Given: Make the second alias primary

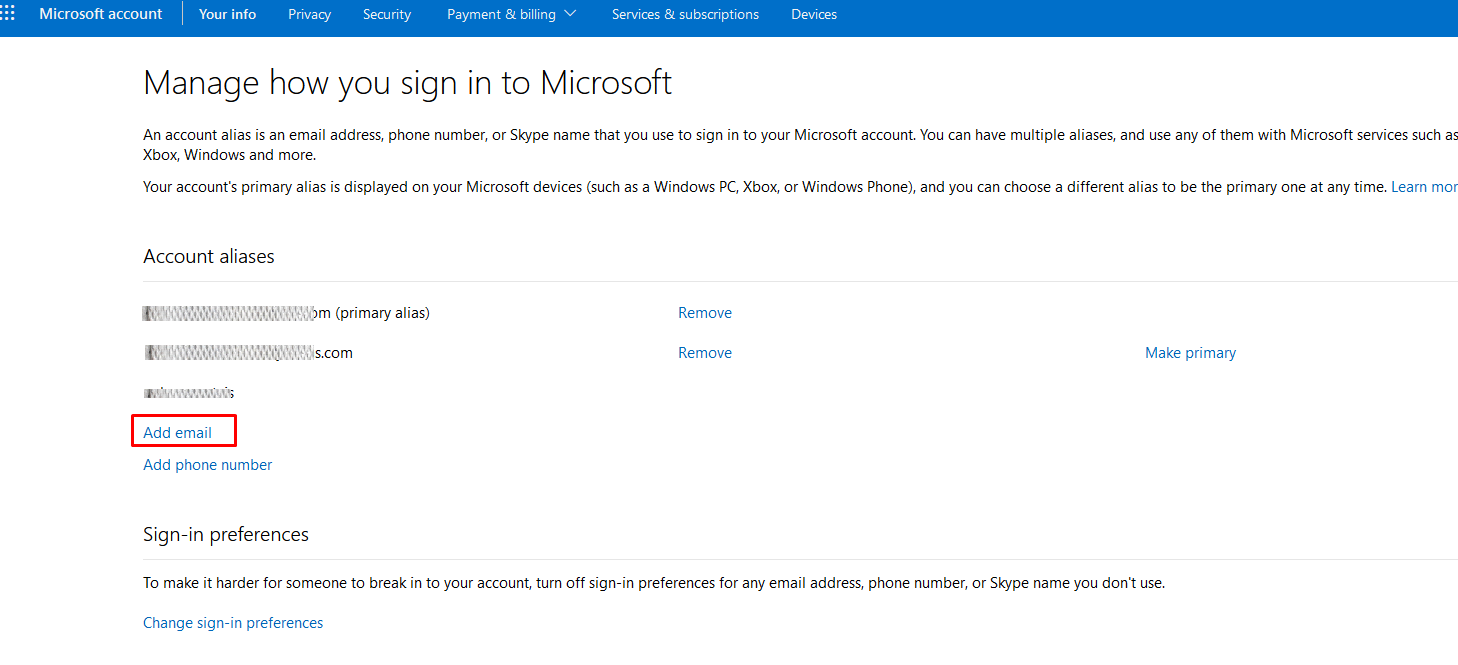Looking at the screenshot, I should (x=1190, y=353).
